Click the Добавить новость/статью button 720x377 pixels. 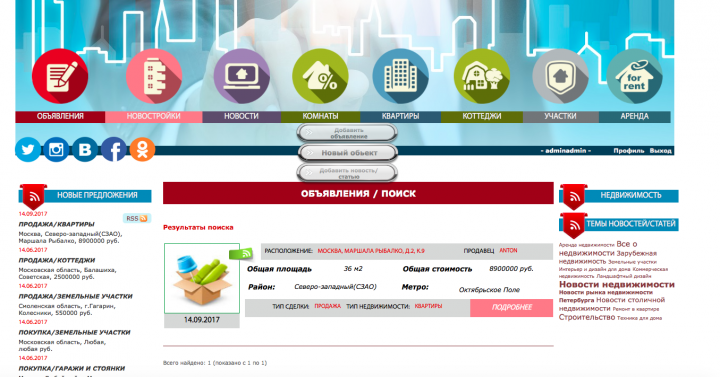click(347, 173)
